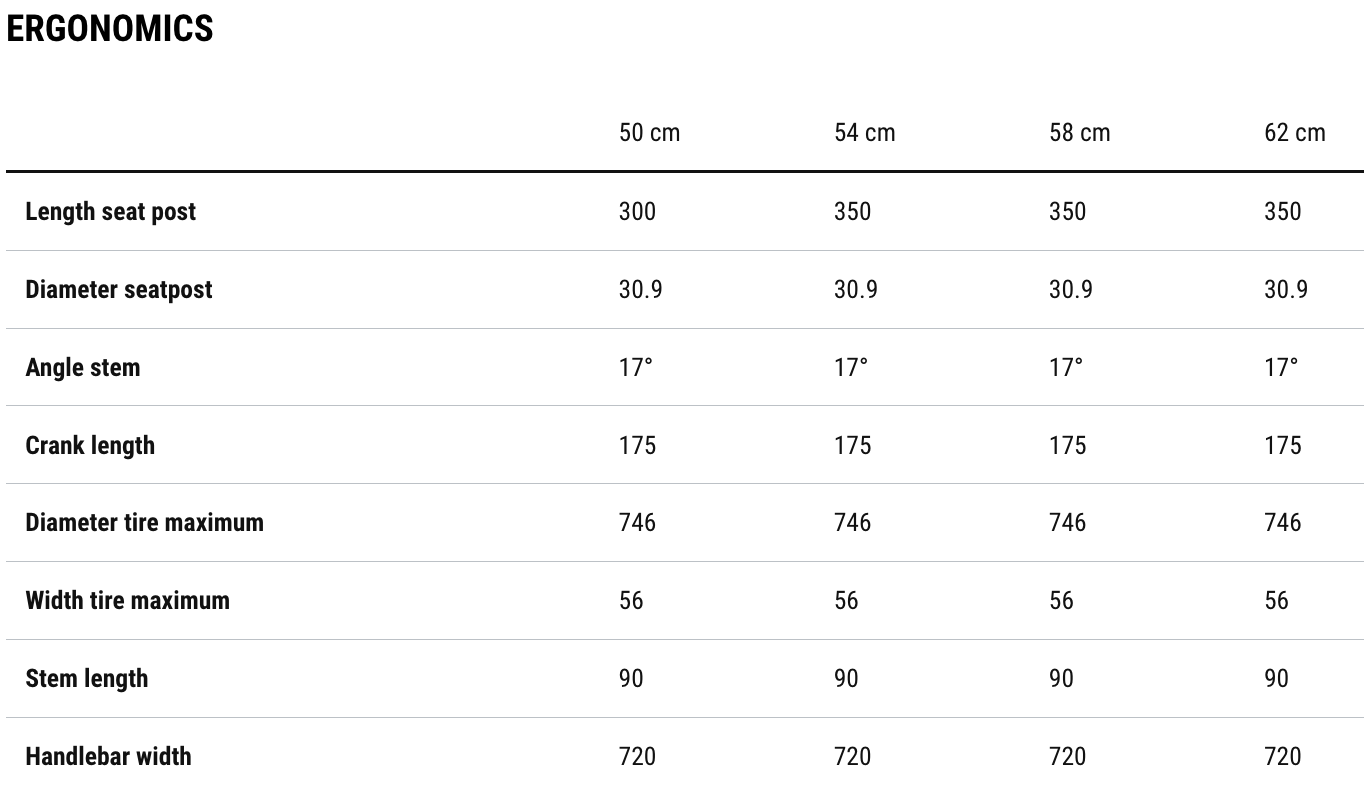Screen dimensions: 1364x804
Task: Select the 746 tire diameter for 50 cm
Action: click(637, 522)
